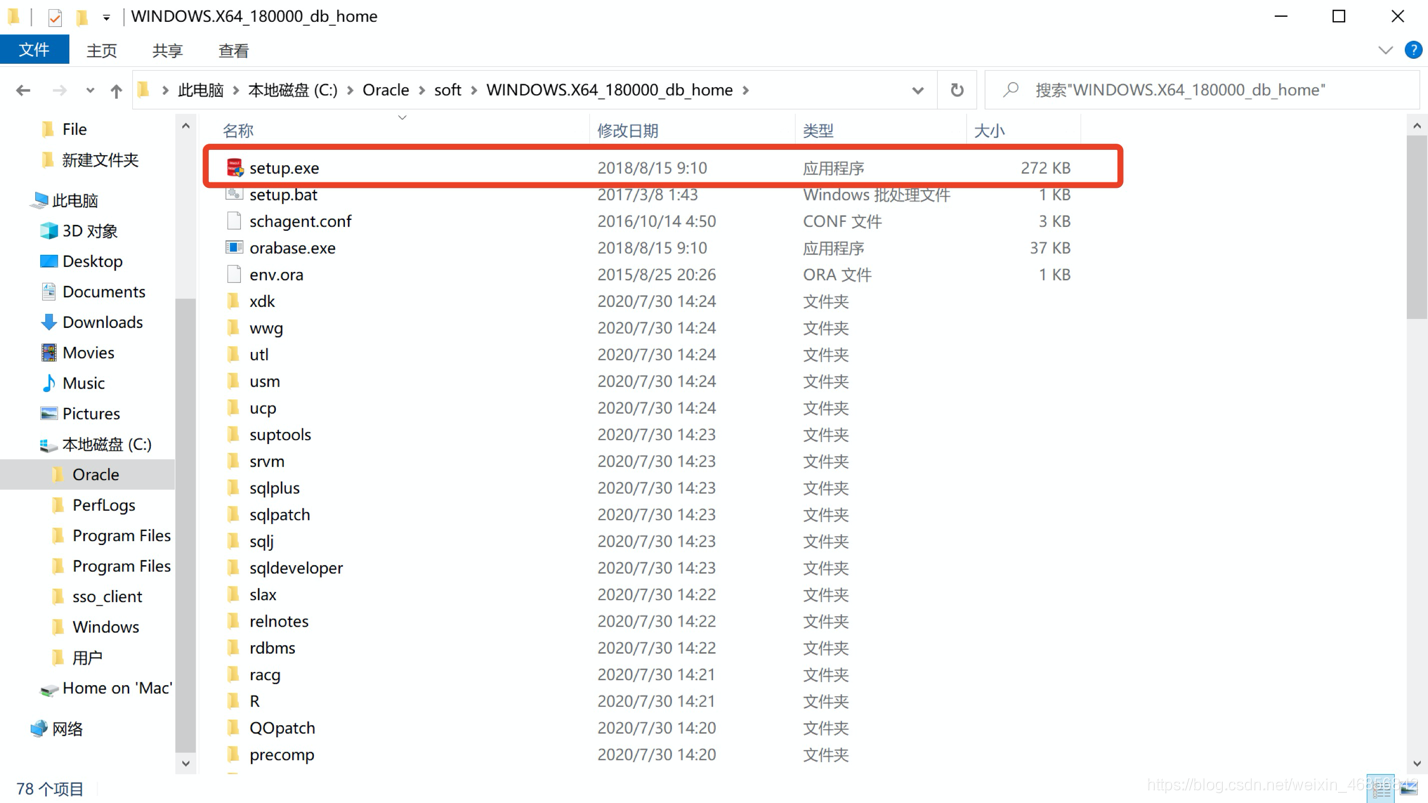
Task: Select the Oracle folder in the sidebar
Action: (x=96, y=475)
